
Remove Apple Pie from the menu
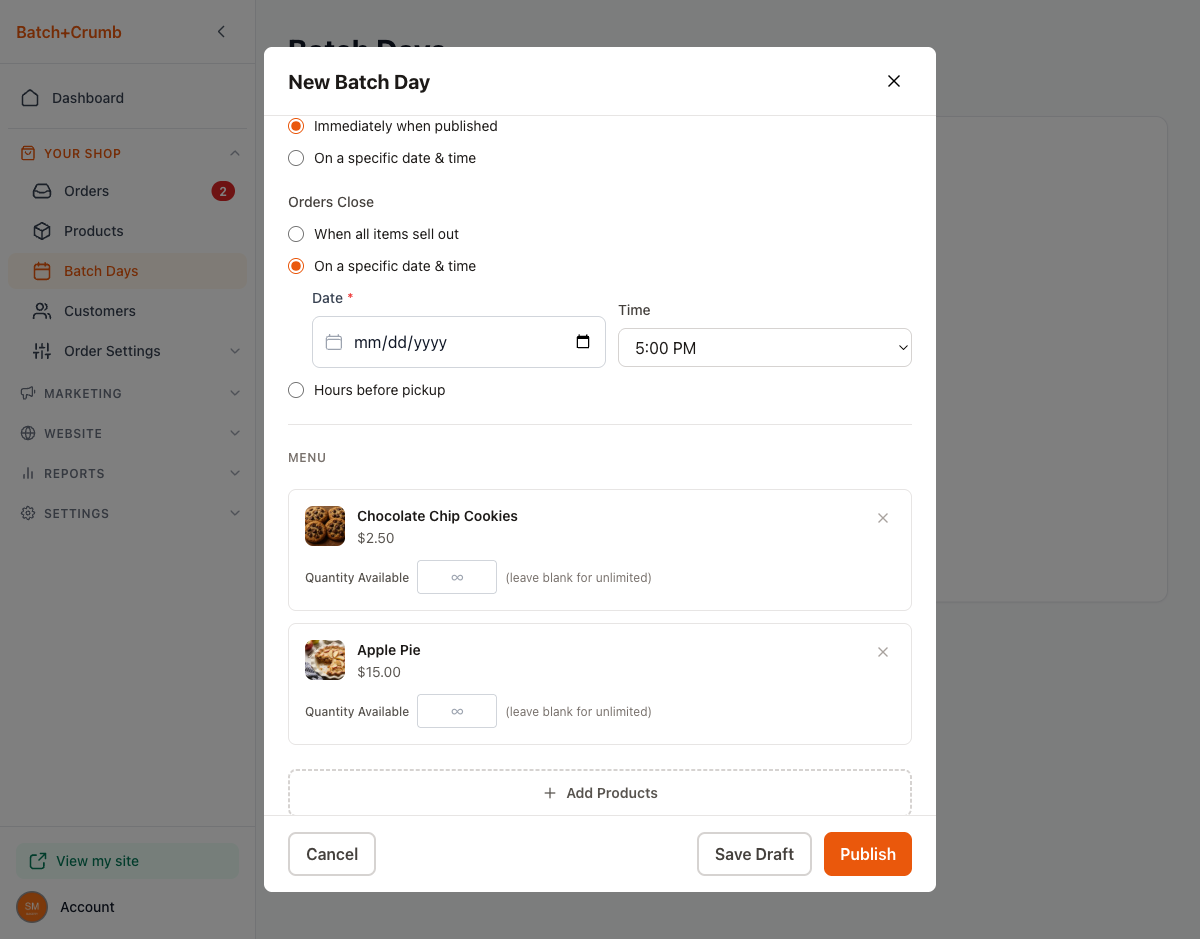(883, 652)
